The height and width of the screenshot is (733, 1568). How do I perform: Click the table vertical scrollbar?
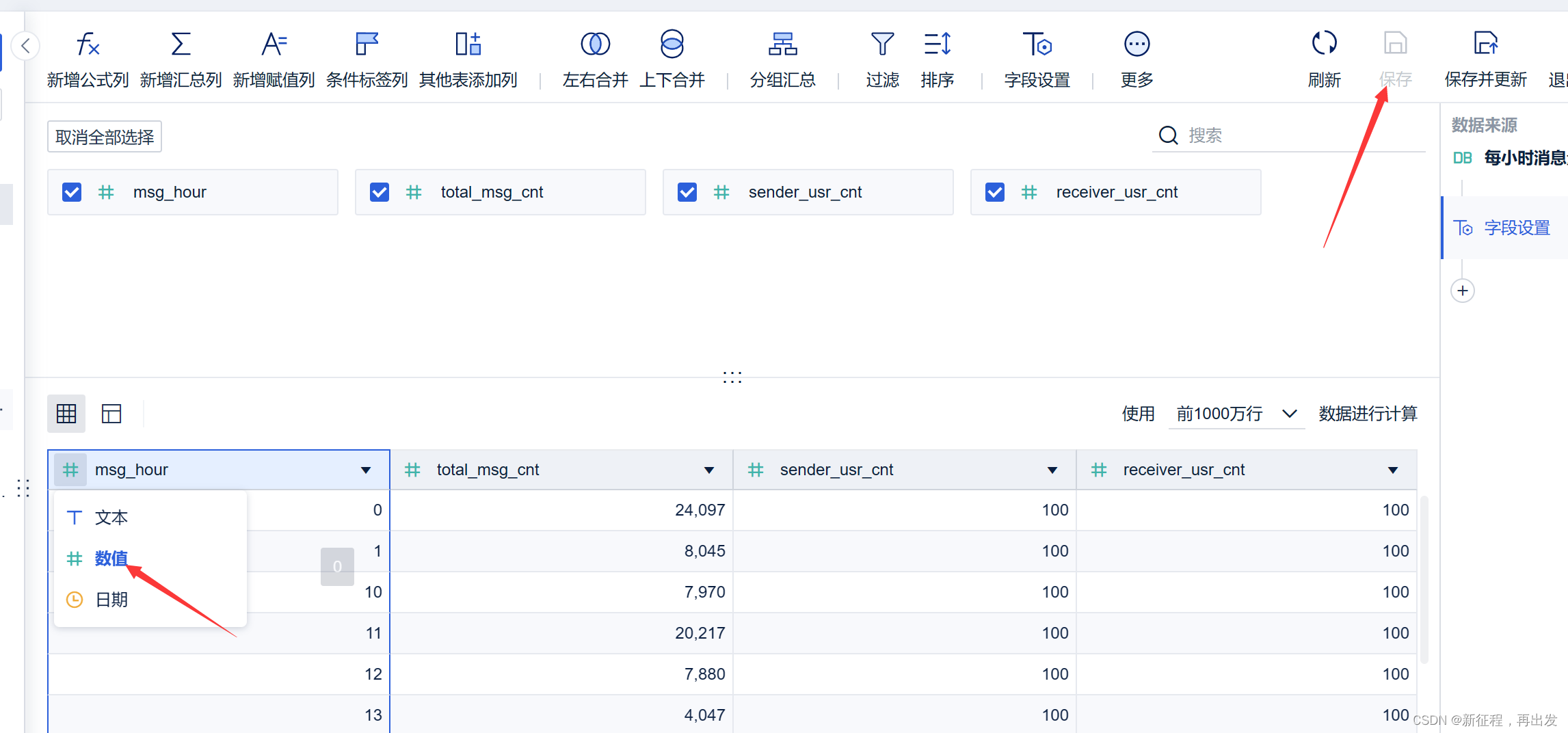click(1424, 580)
